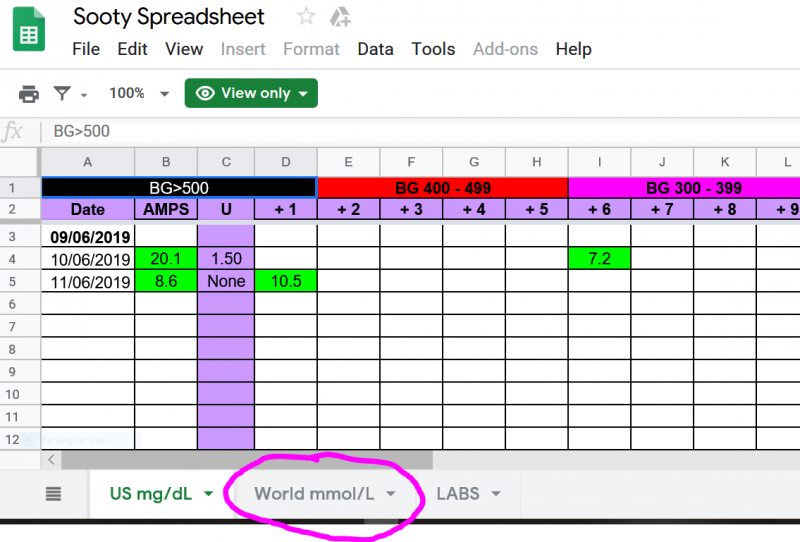Open the 100% zoom dropdown

click(x=139, y=93)
